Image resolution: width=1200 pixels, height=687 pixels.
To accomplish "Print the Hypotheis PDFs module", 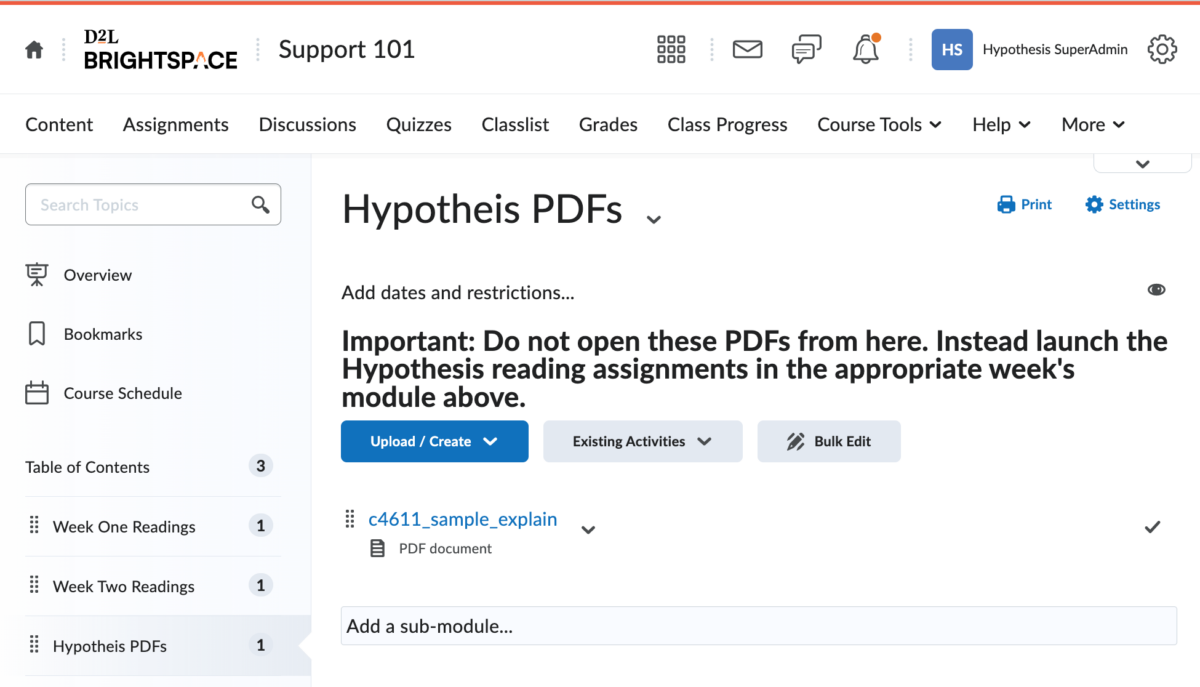I will [1024, 204].
